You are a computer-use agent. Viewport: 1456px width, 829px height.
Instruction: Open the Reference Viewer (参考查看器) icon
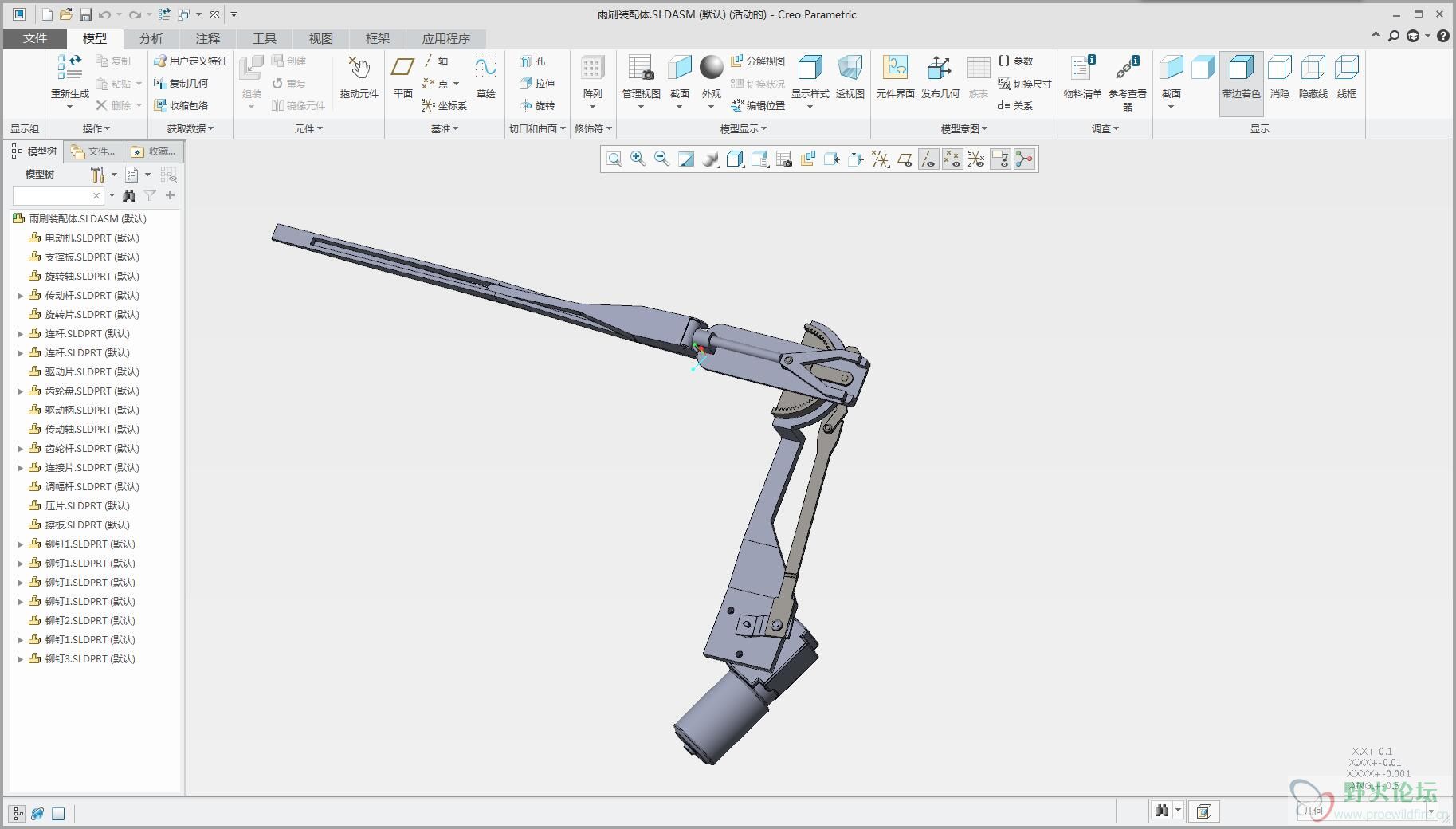(x=1127, y=69)
